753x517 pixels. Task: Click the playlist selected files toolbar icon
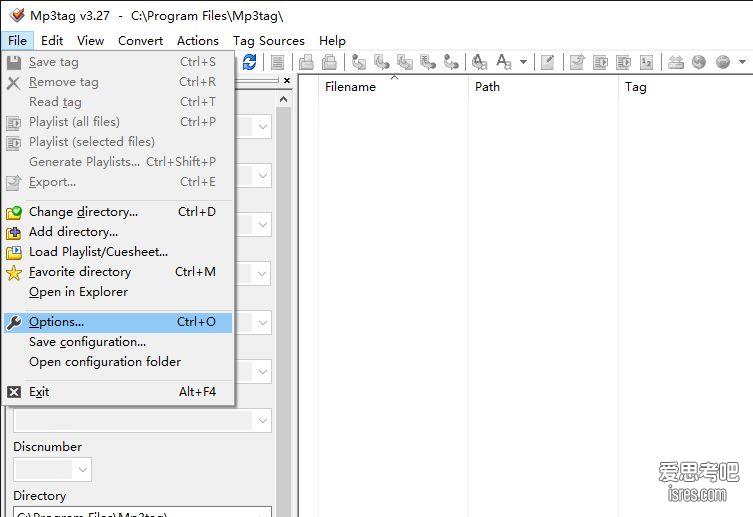[623, 62]
